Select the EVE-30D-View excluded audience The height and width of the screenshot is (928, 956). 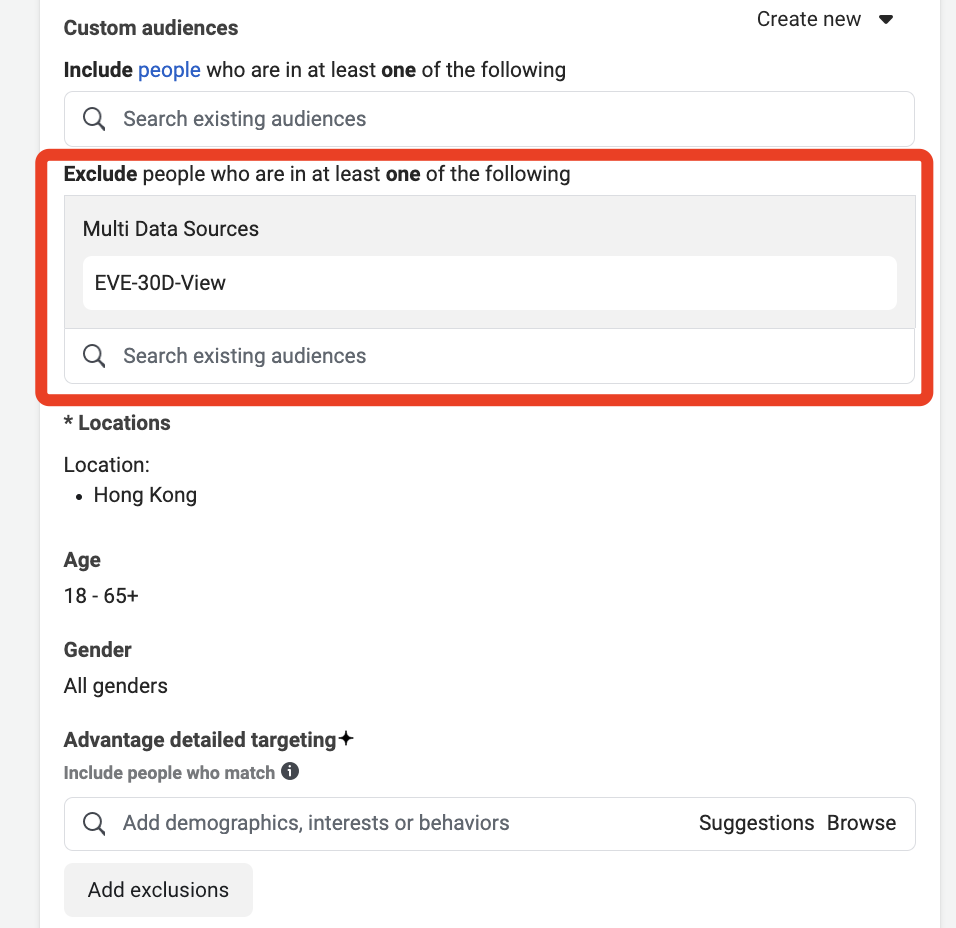coord(490,283)
